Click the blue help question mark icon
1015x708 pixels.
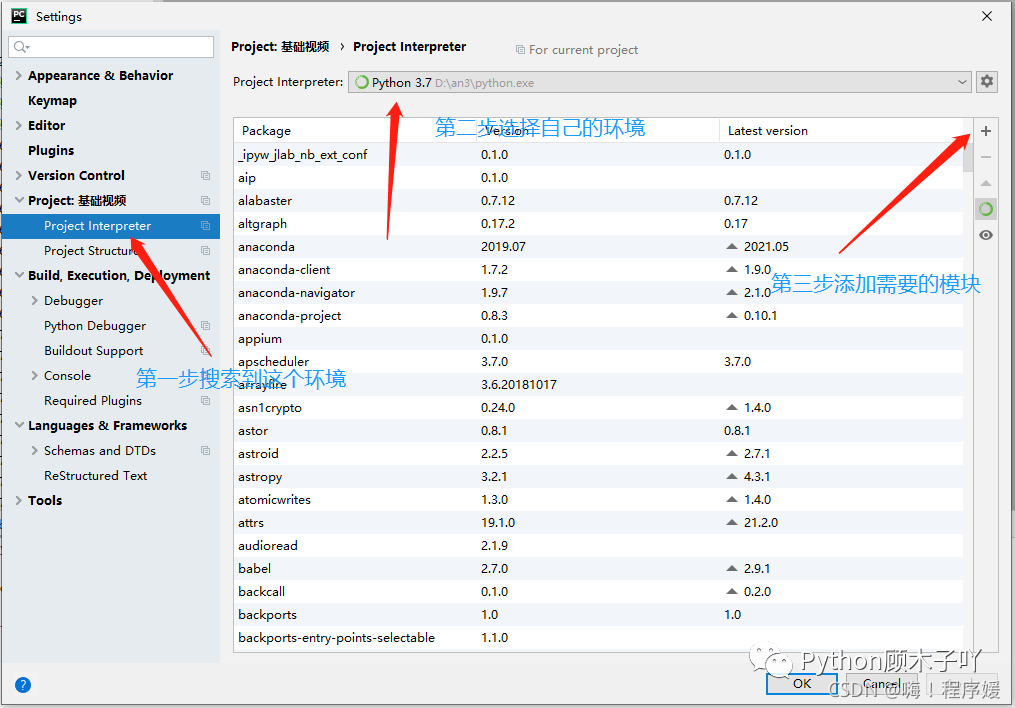pos(23,685)
